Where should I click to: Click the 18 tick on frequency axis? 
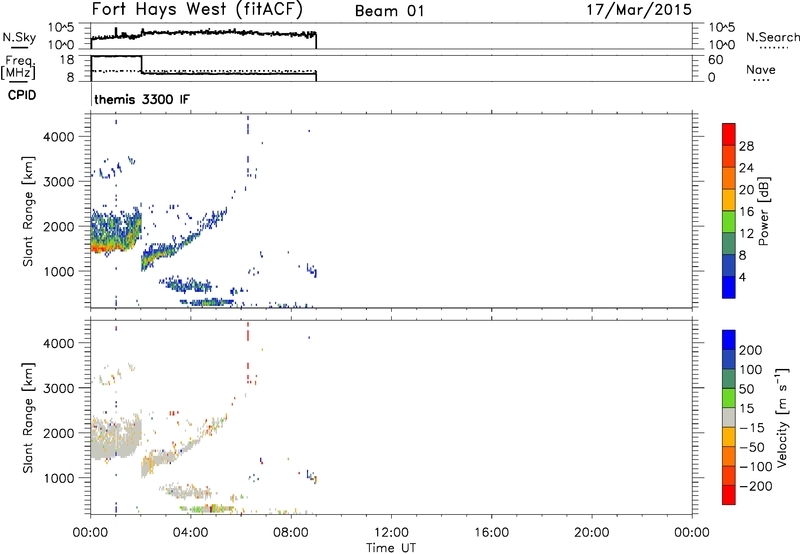67,60
